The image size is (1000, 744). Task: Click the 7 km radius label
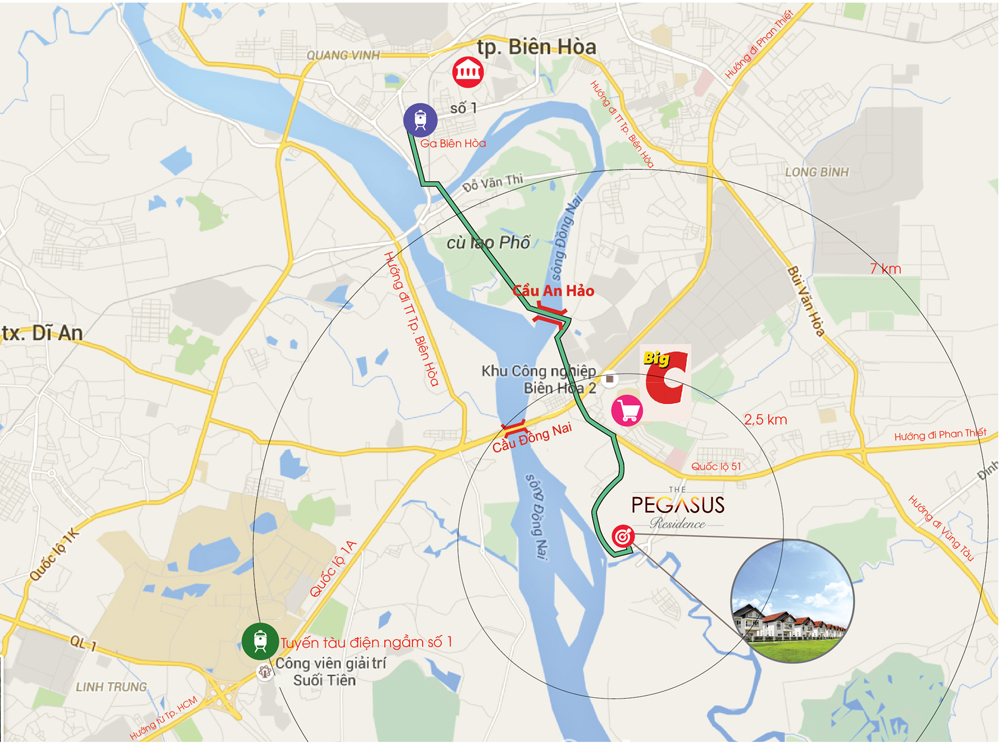click(885, 269)
